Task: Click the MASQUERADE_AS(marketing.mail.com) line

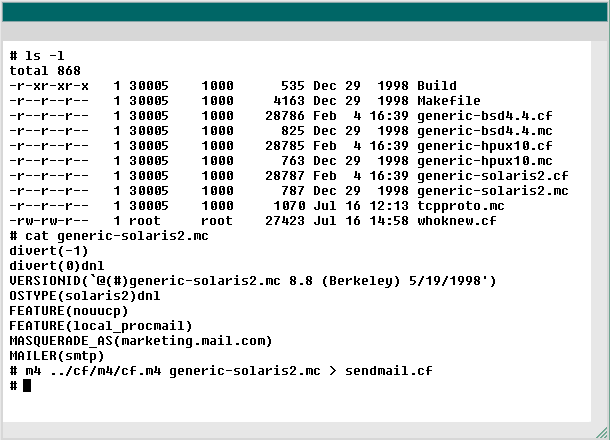Action: (140, 340)
